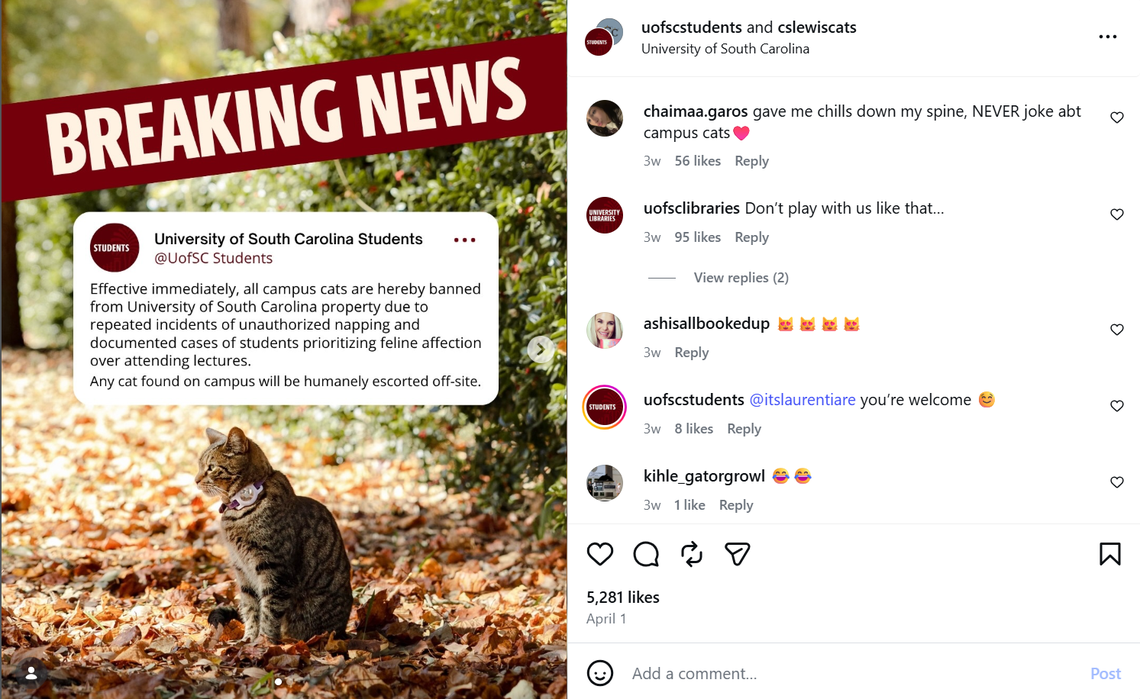
Task: Toggle like on kihle_gatorgrowl's comment
Action: point(1116,482)
